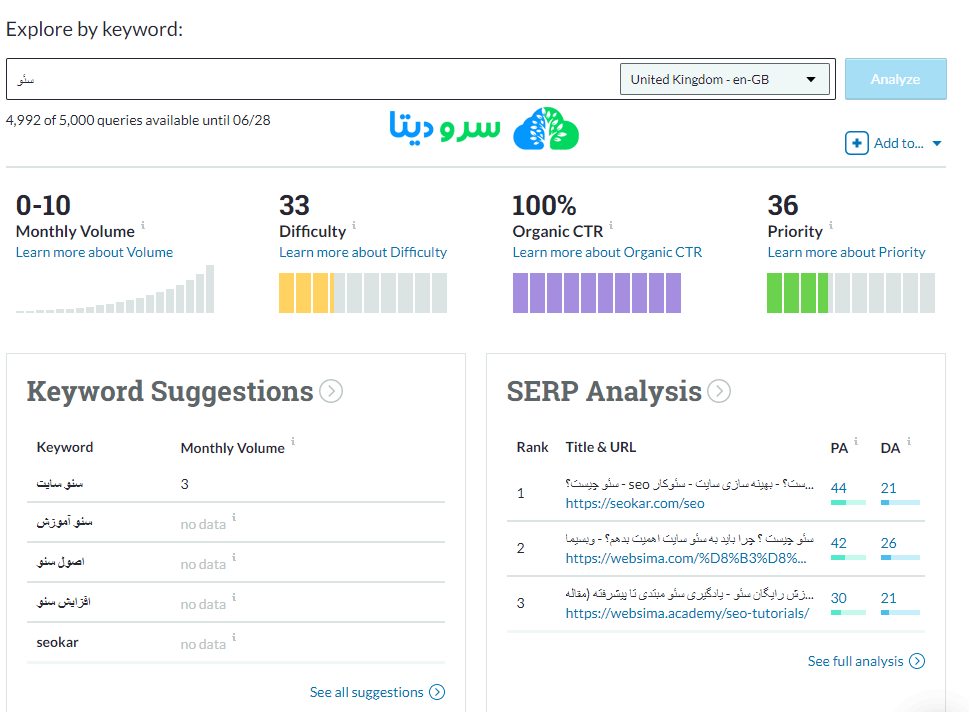Click the plus icon beside Add to
Screen dimensions: 969x712
coord(857,143)
